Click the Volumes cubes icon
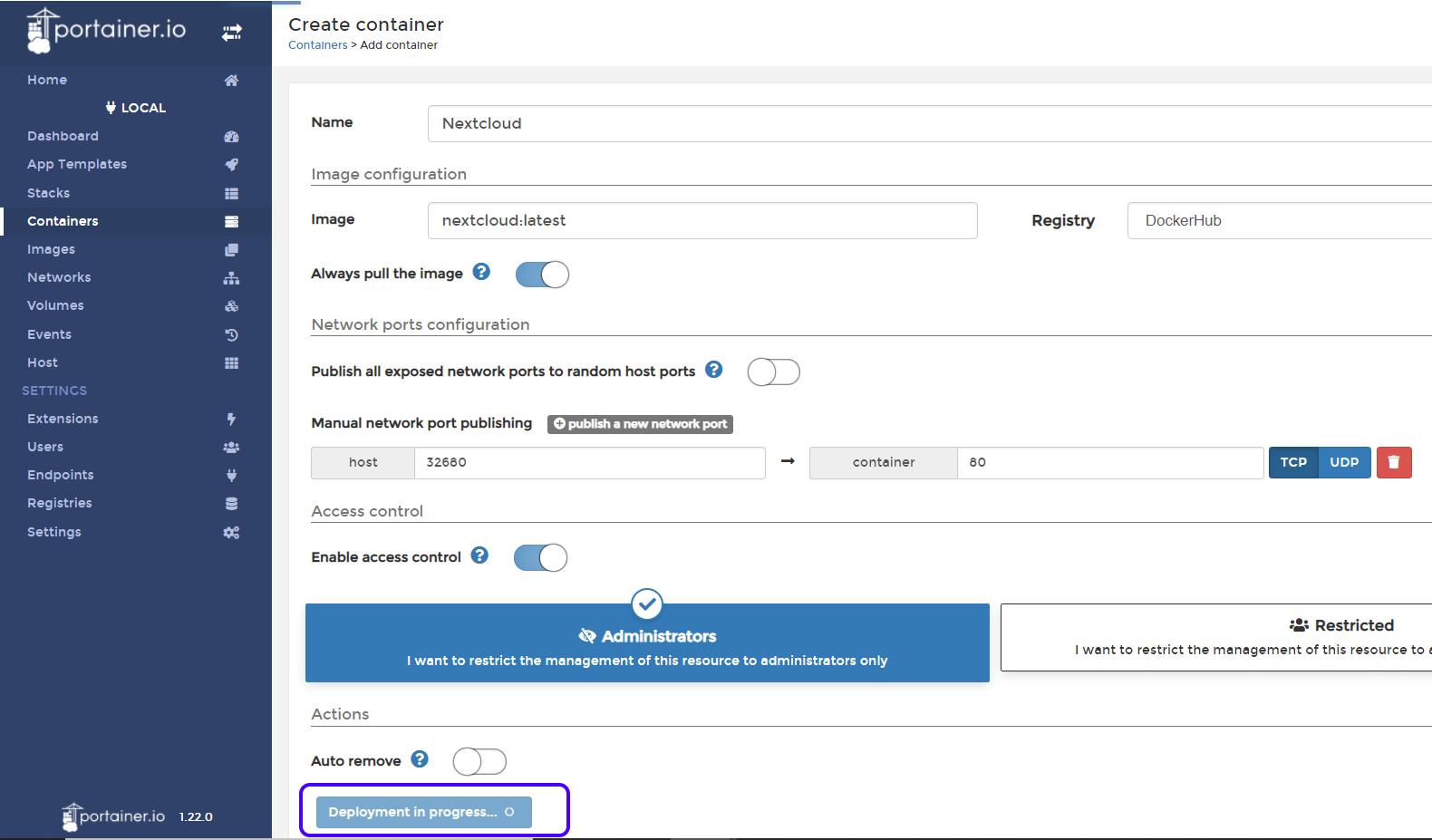Viewport: 1432px width, 840px height. [231, 305]
